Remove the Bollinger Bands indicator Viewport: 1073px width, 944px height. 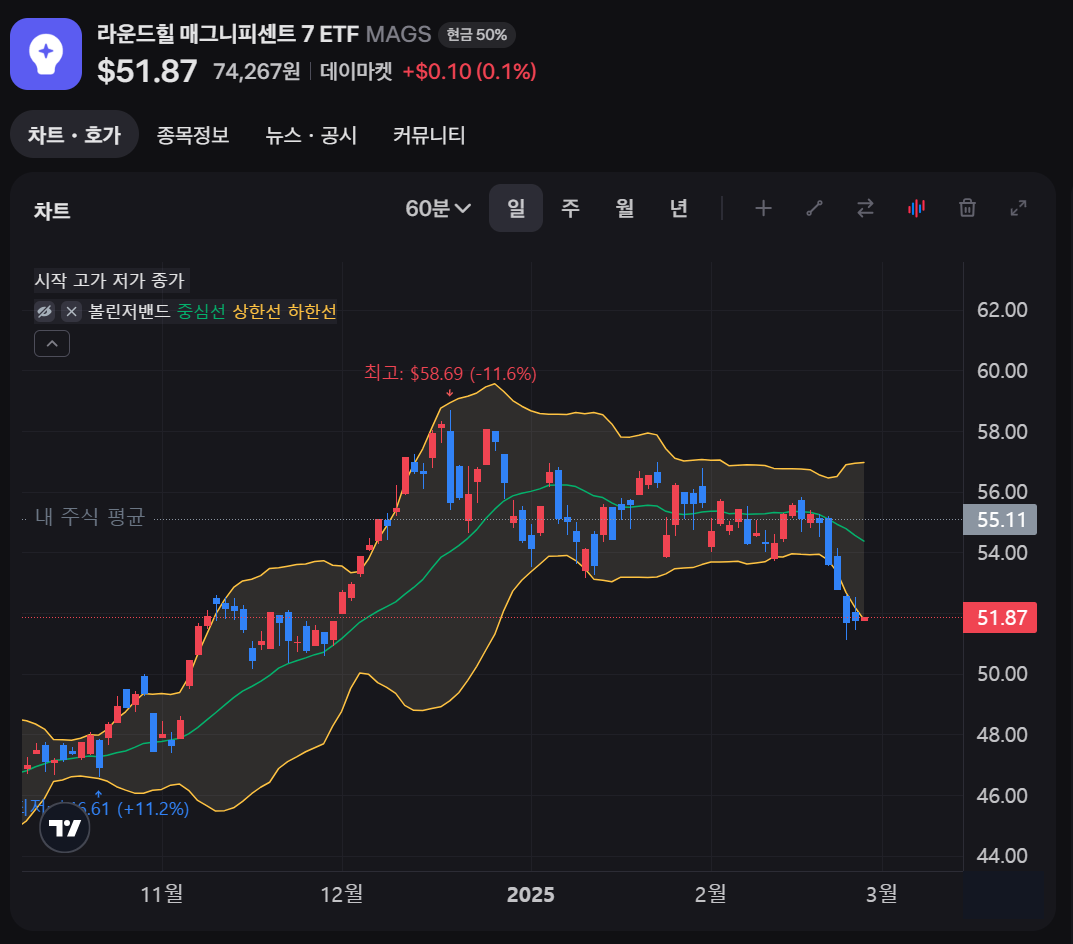click(x=71, y=312)
